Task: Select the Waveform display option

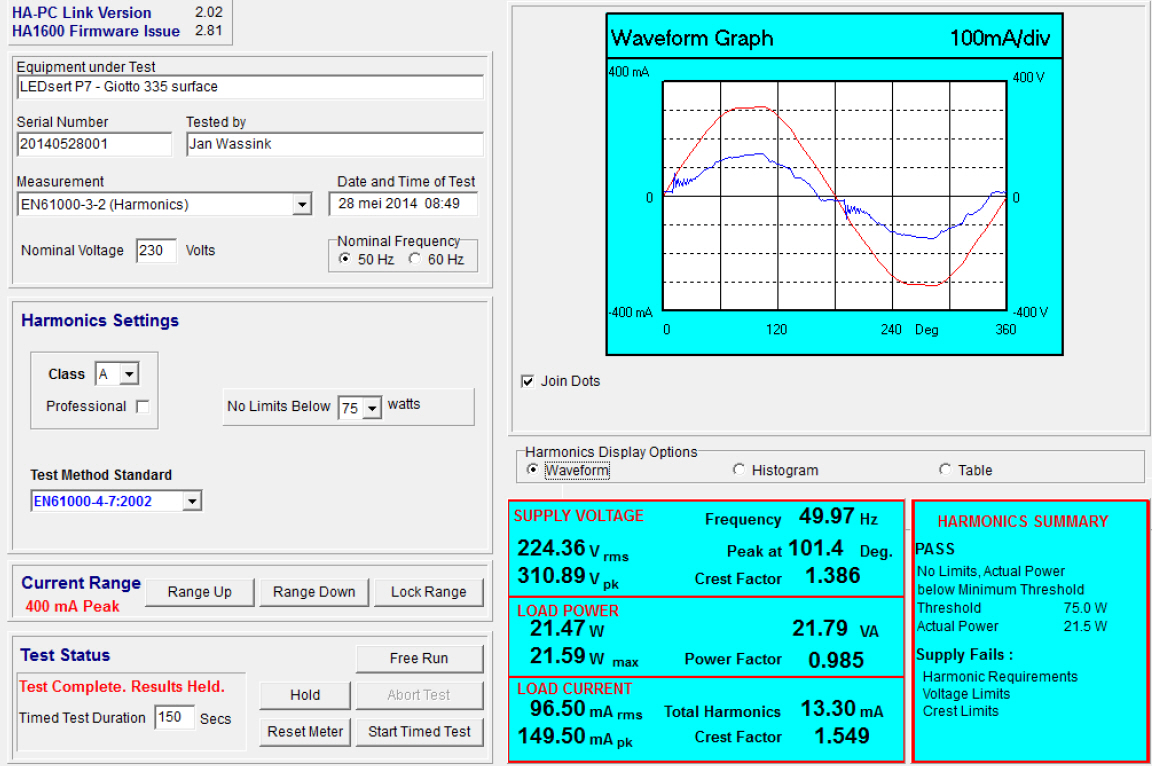Action: coord(531,470)
